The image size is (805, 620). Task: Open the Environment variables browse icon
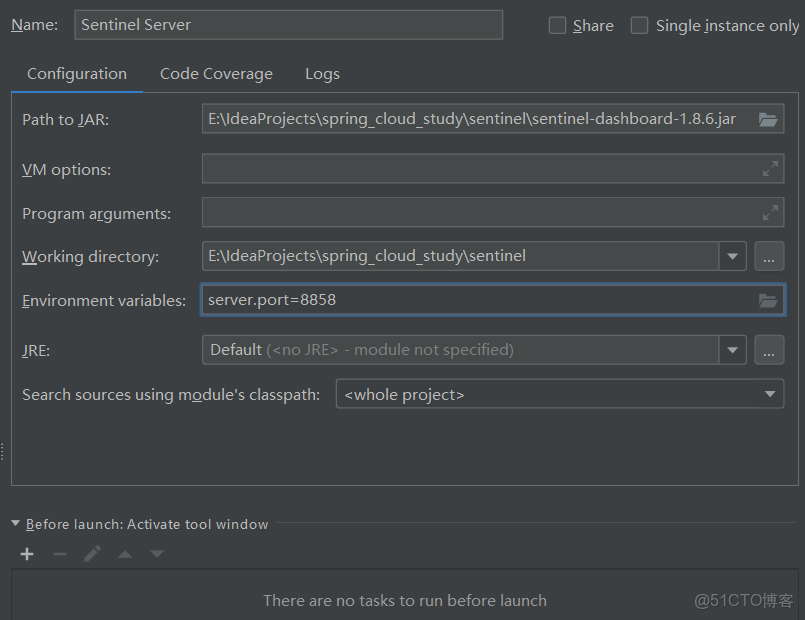coord(768,300)
